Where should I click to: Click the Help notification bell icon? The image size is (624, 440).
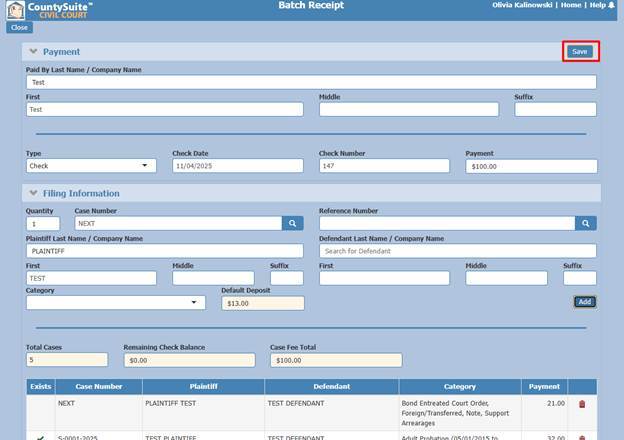click(611, 5)
